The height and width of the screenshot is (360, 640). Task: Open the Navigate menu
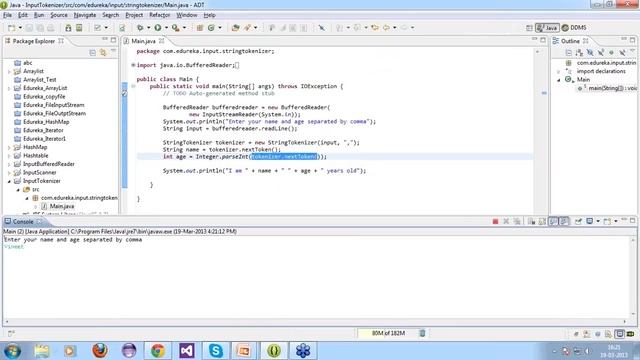click(85, 15)
